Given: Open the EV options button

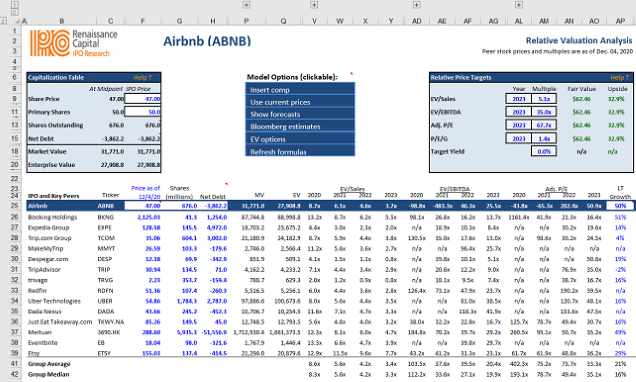Looking at the screenshot, I should coord(300,139).
